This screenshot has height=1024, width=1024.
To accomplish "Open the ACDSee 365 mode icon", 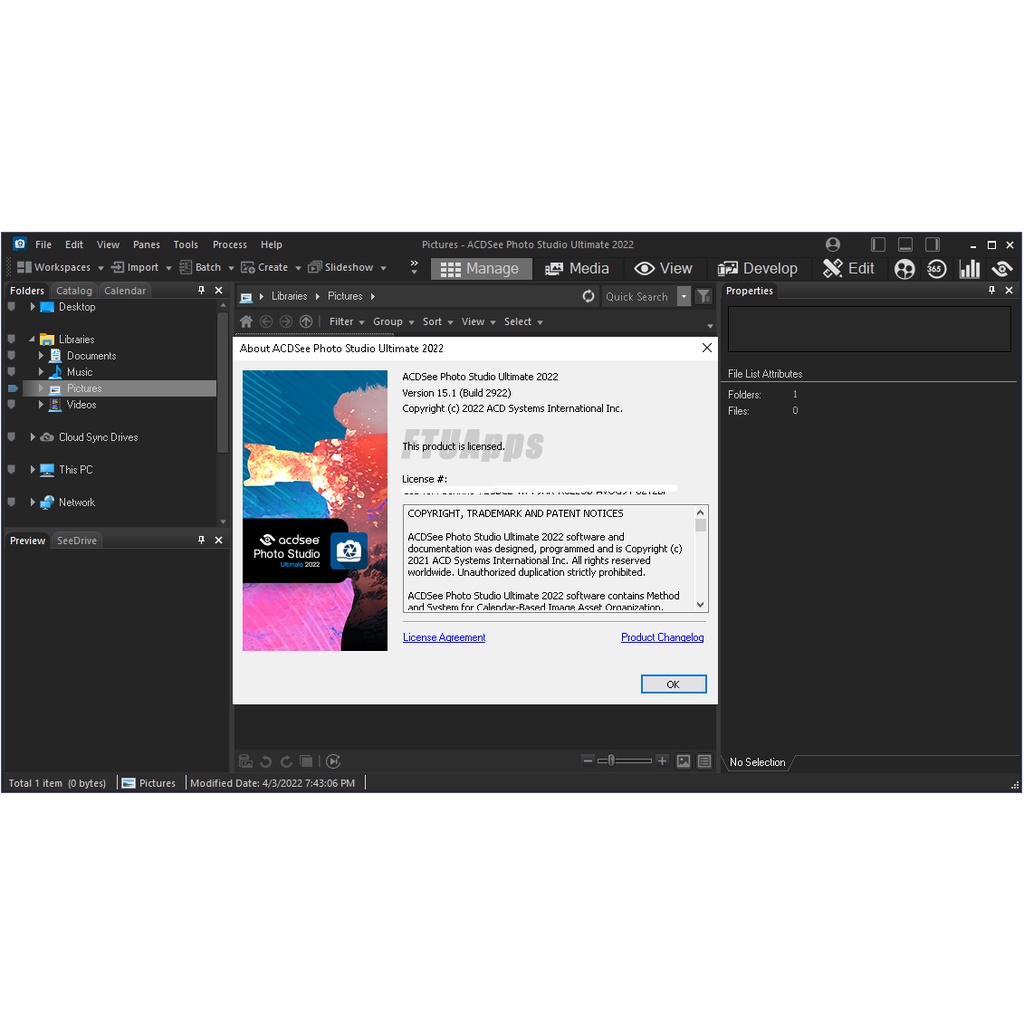I will click(x=936, y=268).
